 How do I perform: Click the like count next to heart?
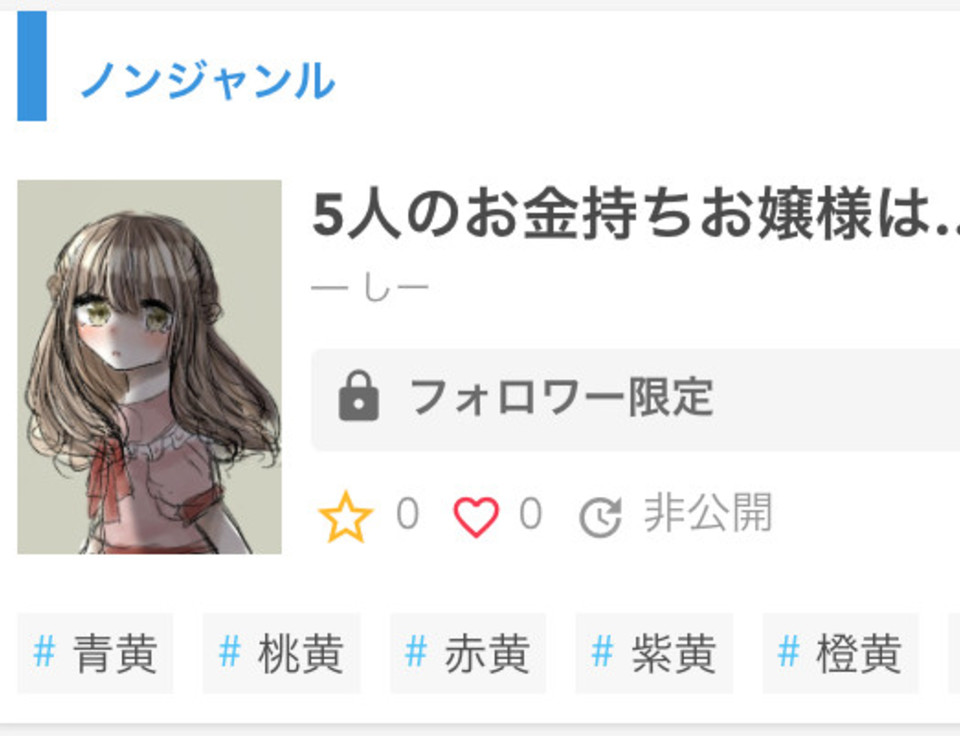[530, 513]
